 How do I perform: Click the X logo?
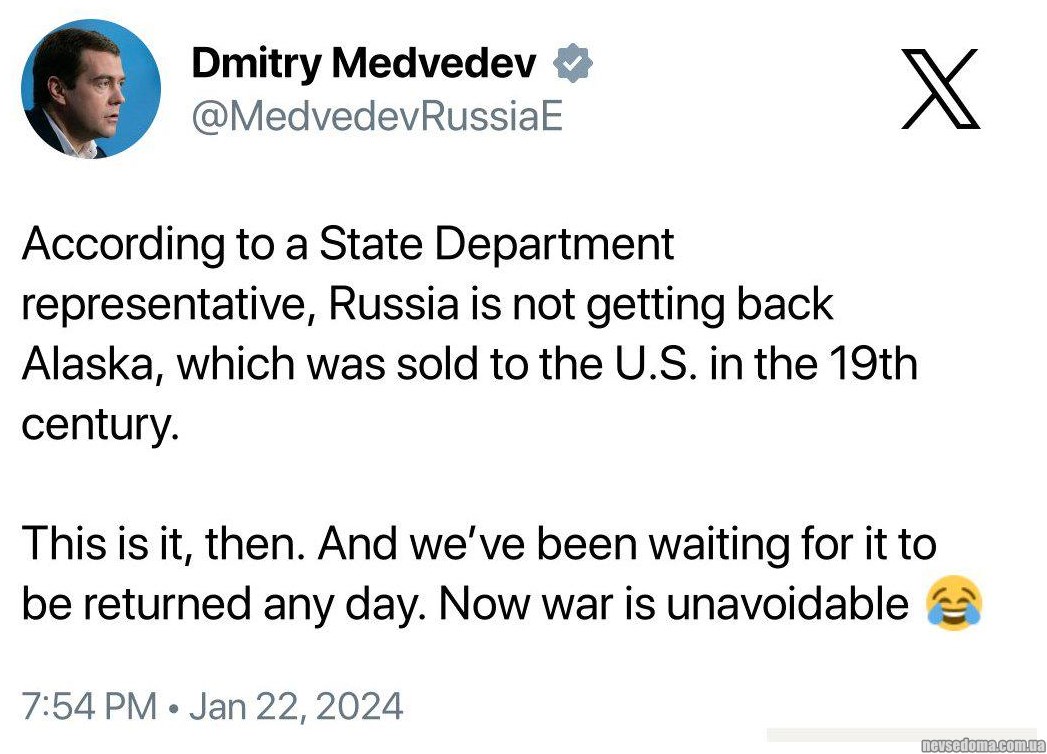point(940,91)
